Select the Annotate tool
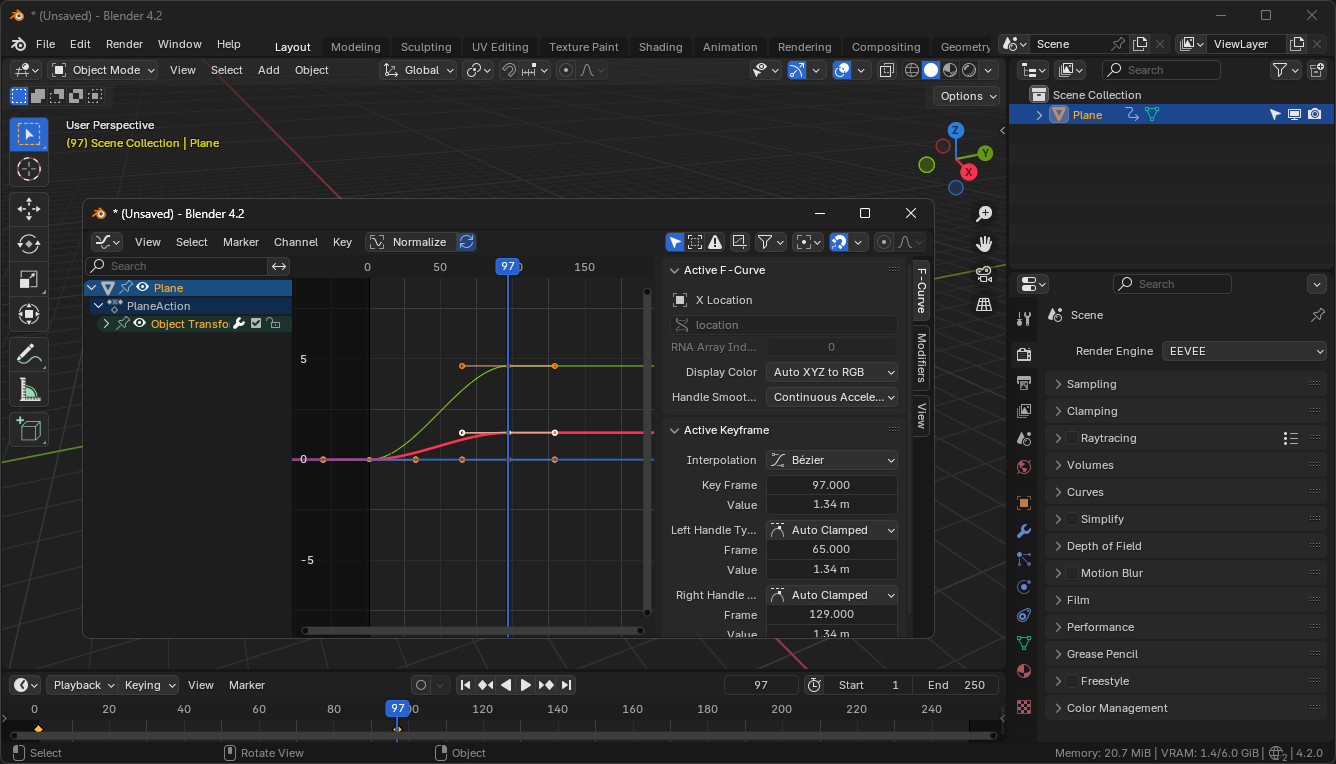Image resolution: width=1336 pixels, height=764 pixels. coord(29,353)
